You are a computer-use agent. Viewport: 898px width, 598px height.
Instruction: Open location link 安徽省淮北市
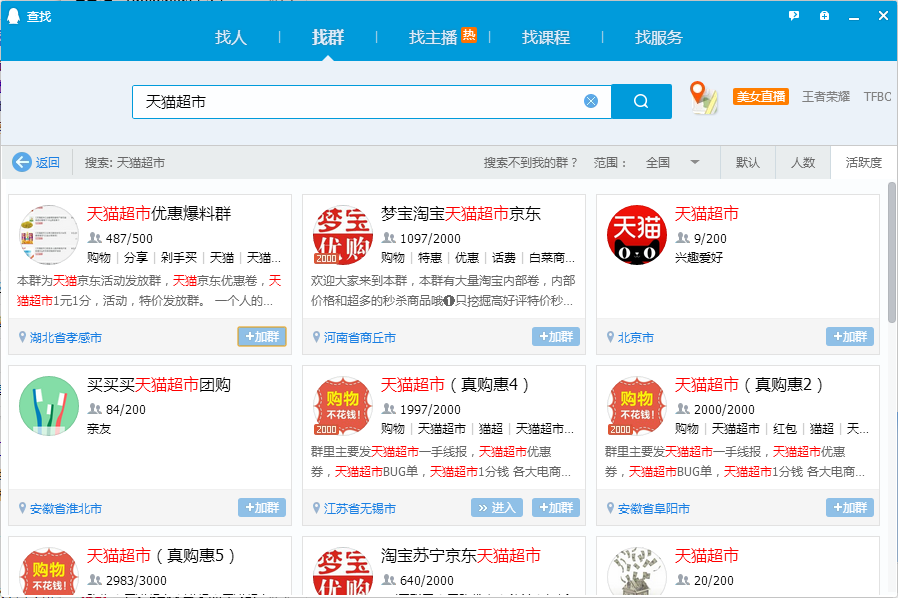click(66, 508)
